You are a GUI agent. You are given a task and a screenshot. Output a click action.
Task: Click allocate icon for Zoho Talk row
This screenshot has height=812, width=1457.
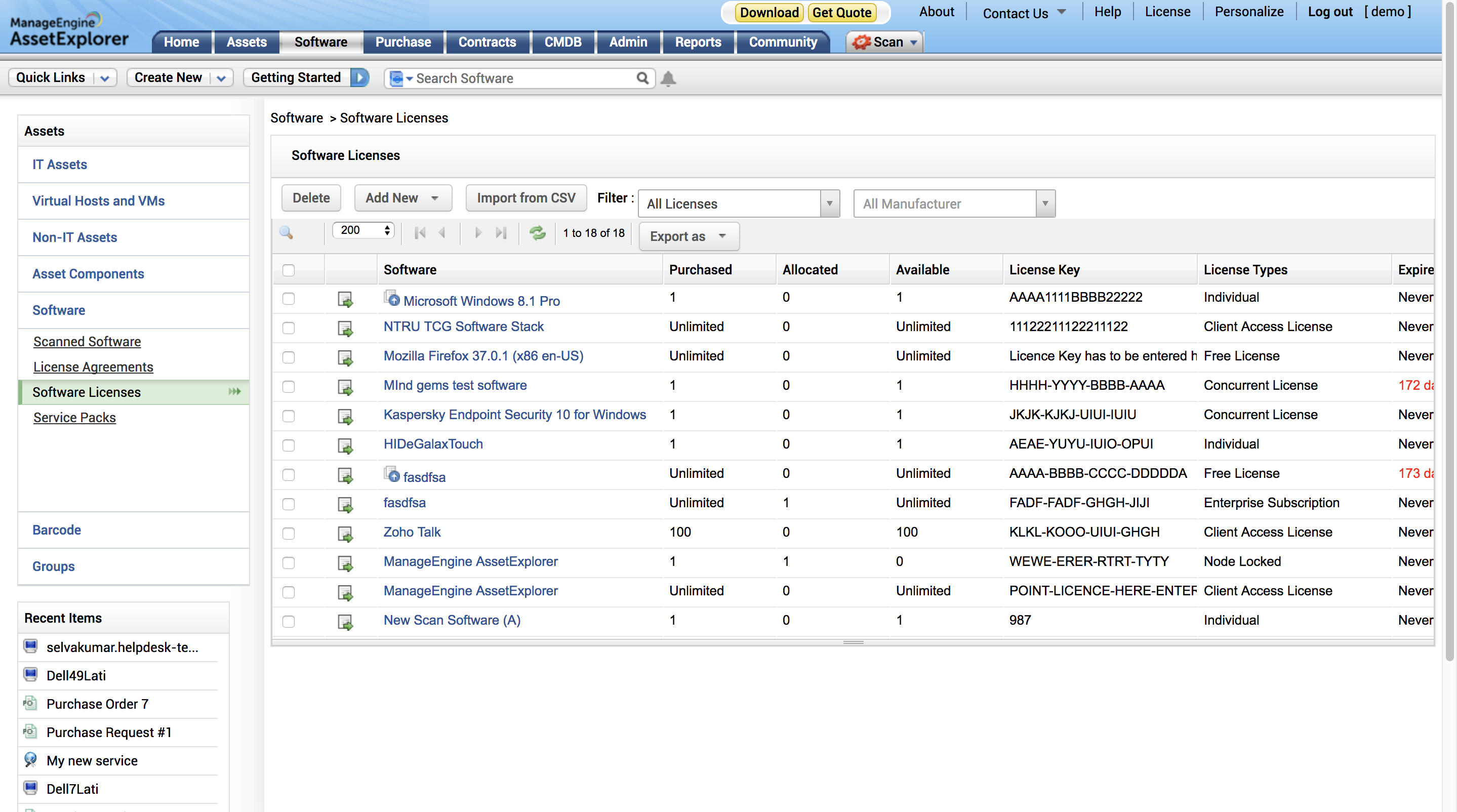click(345, 533)
